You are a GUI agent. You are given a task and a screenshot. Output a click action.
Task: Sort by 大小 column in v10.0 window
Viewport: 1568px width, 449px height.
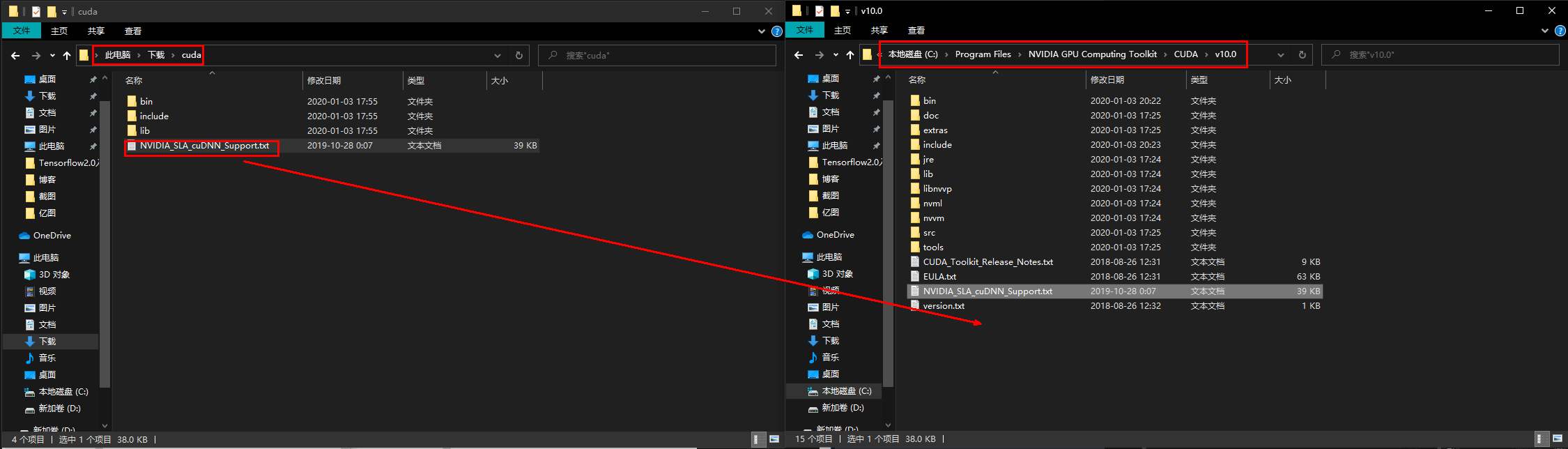[x=1298, y=80]
